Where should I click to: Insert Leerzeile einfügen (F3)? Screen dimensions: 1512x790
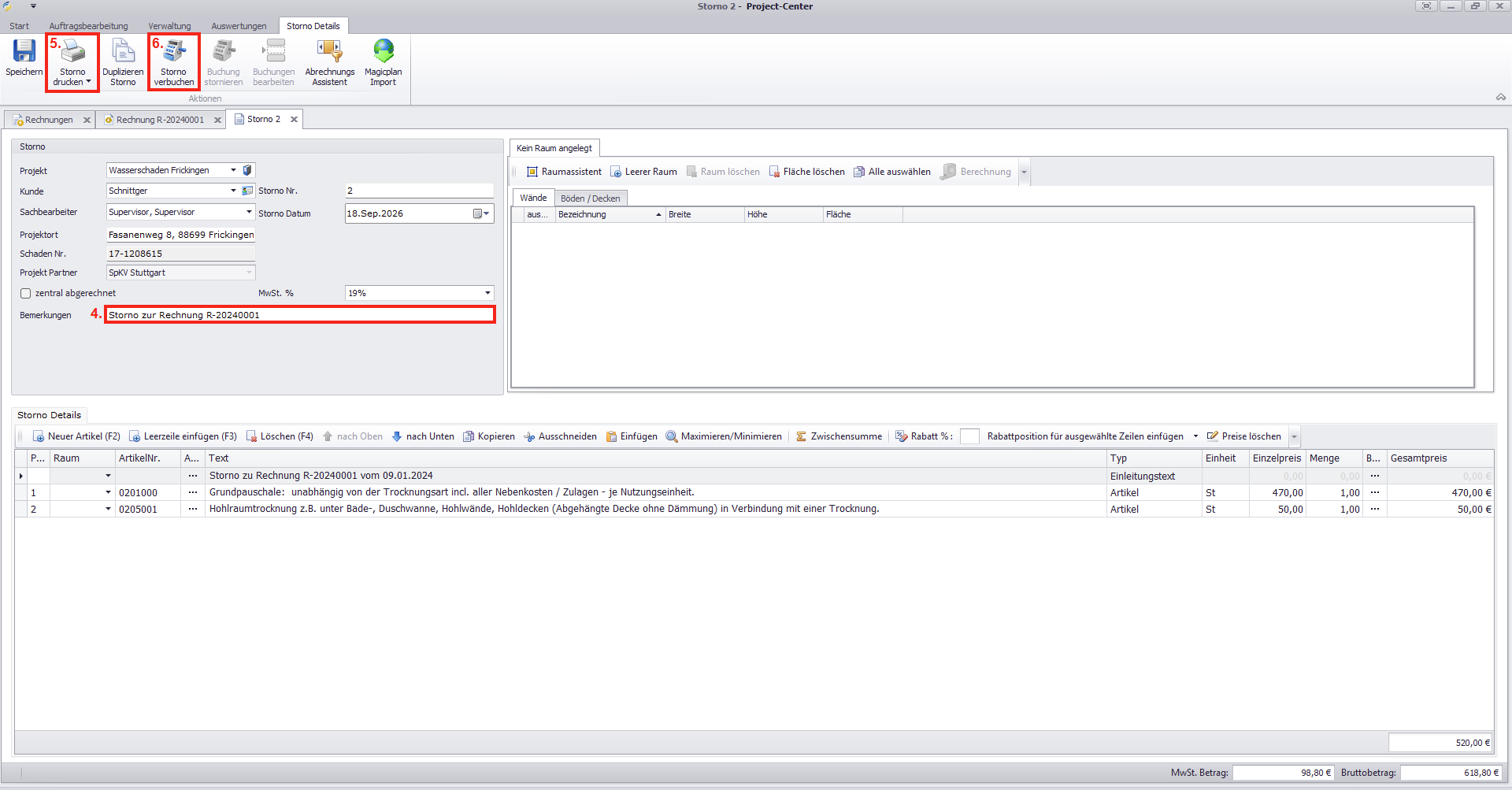(183, 436)
